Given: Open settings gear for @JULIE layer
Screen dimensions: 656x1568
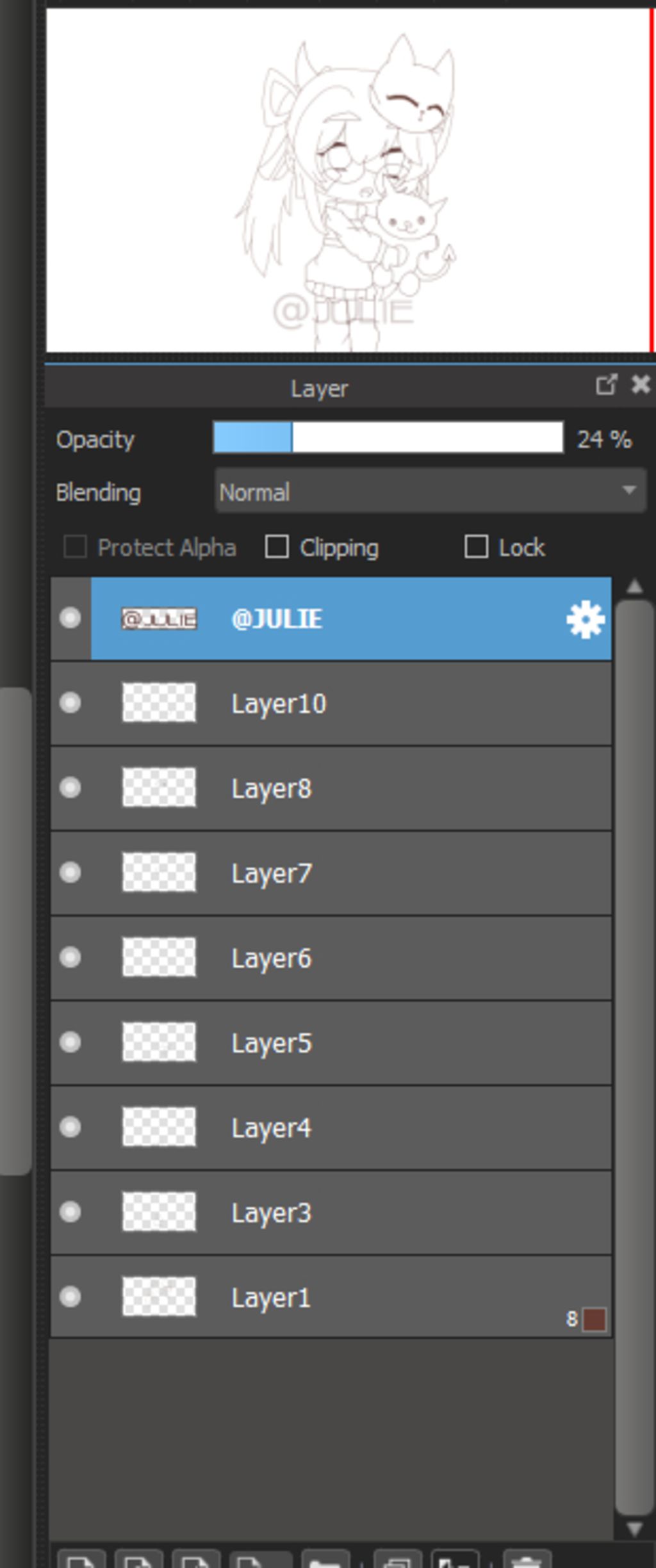Looking at the screenshot, I should 585,619.
